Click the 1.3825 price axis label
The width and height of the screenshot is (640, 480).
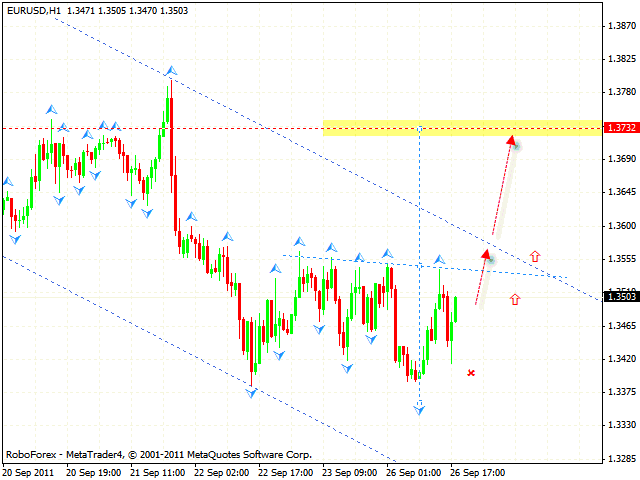[622, 59]
